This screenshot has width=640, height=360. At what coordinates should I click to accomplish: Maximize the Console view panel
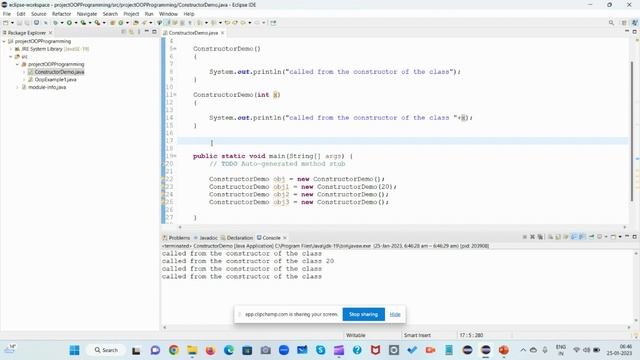point(634,237)
